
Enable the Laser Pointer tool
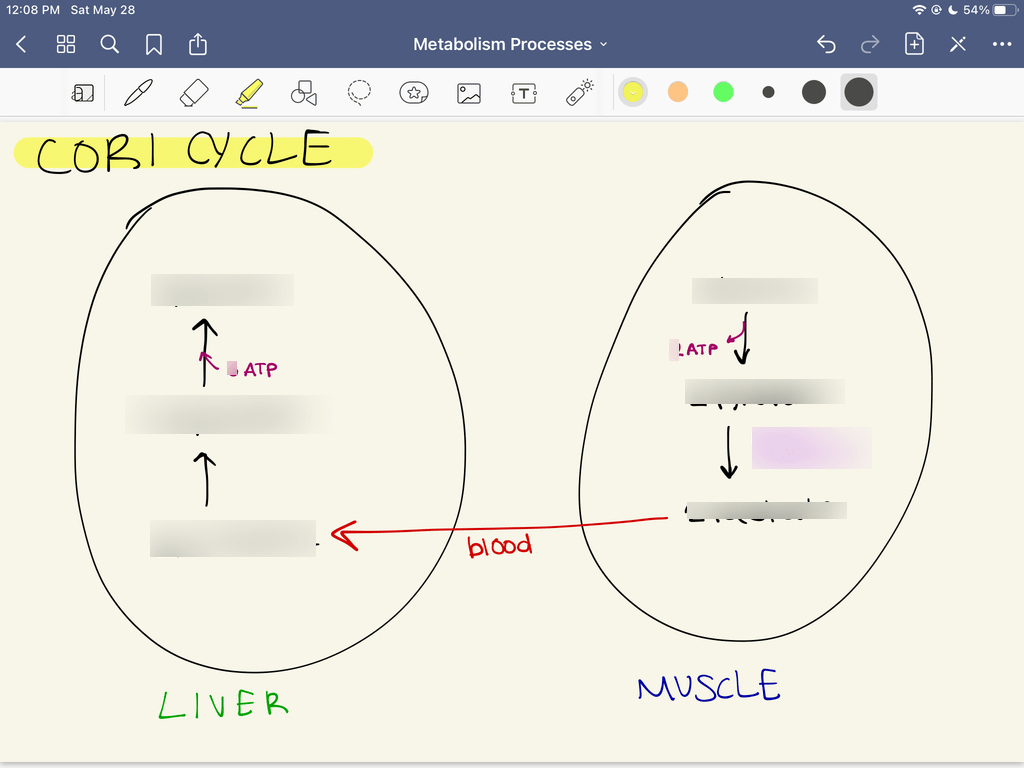578,92
